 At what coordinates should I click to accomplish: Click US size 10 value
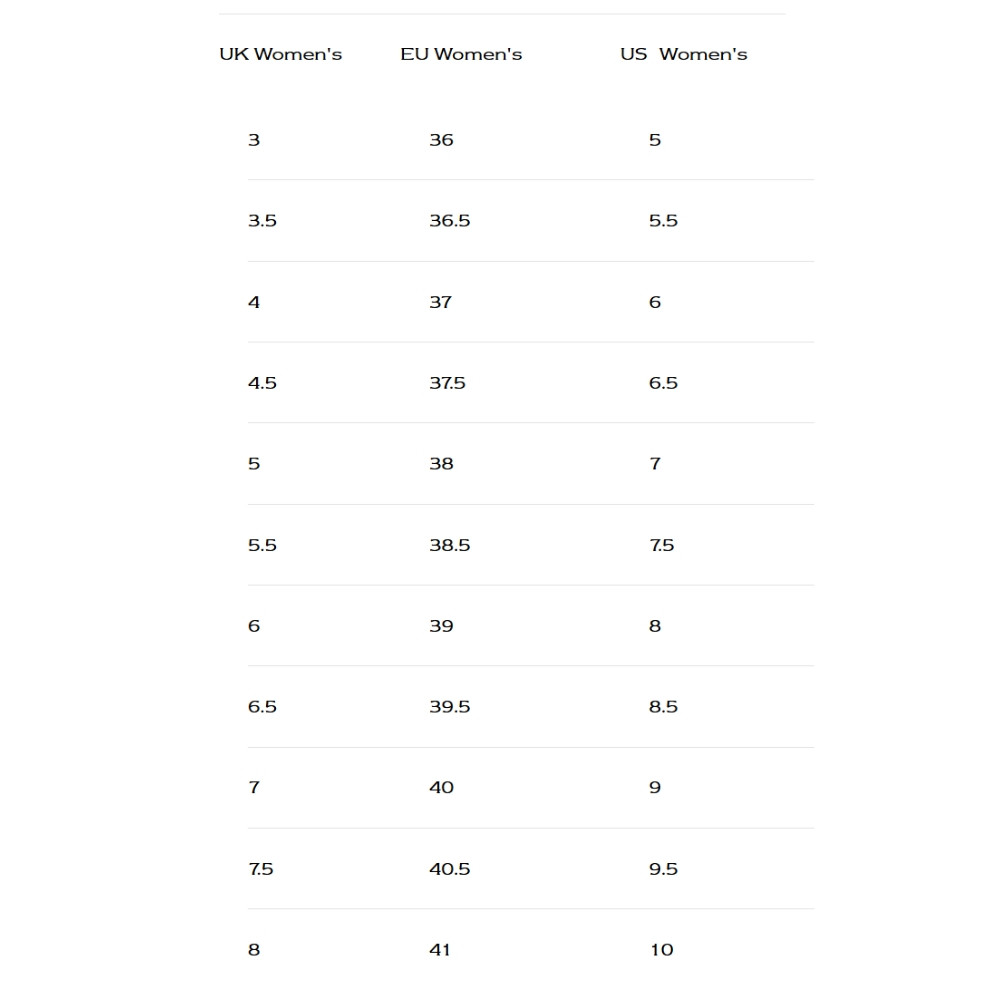tap(661, 950)
